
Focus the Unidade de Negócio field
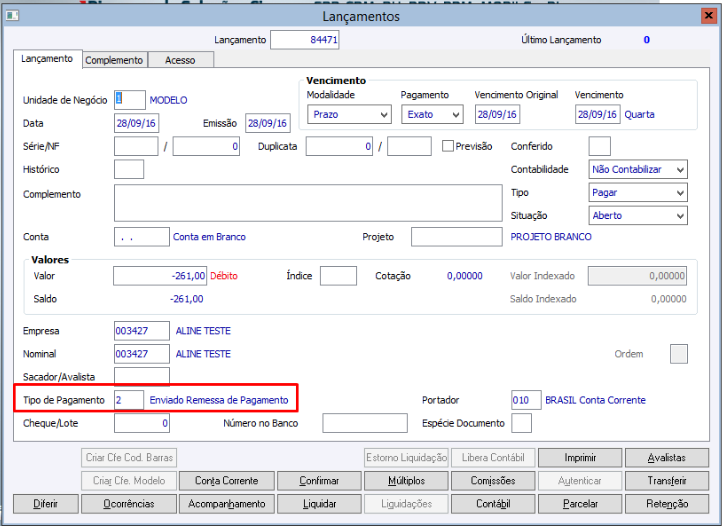point(130,100)
